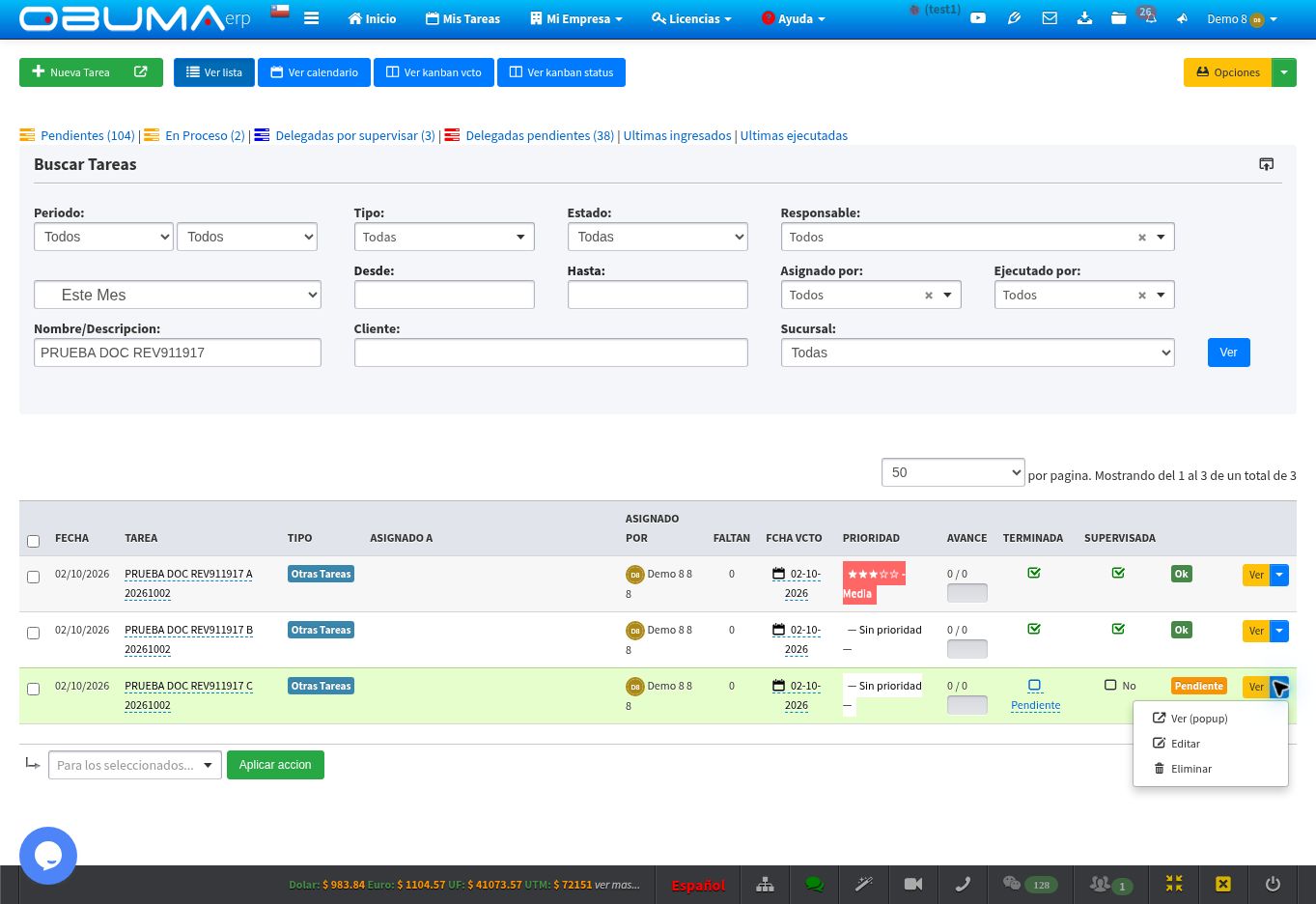
Task: Open the page size dropdown showing 50
Action: pyautogui.click(x=953, y=472)
